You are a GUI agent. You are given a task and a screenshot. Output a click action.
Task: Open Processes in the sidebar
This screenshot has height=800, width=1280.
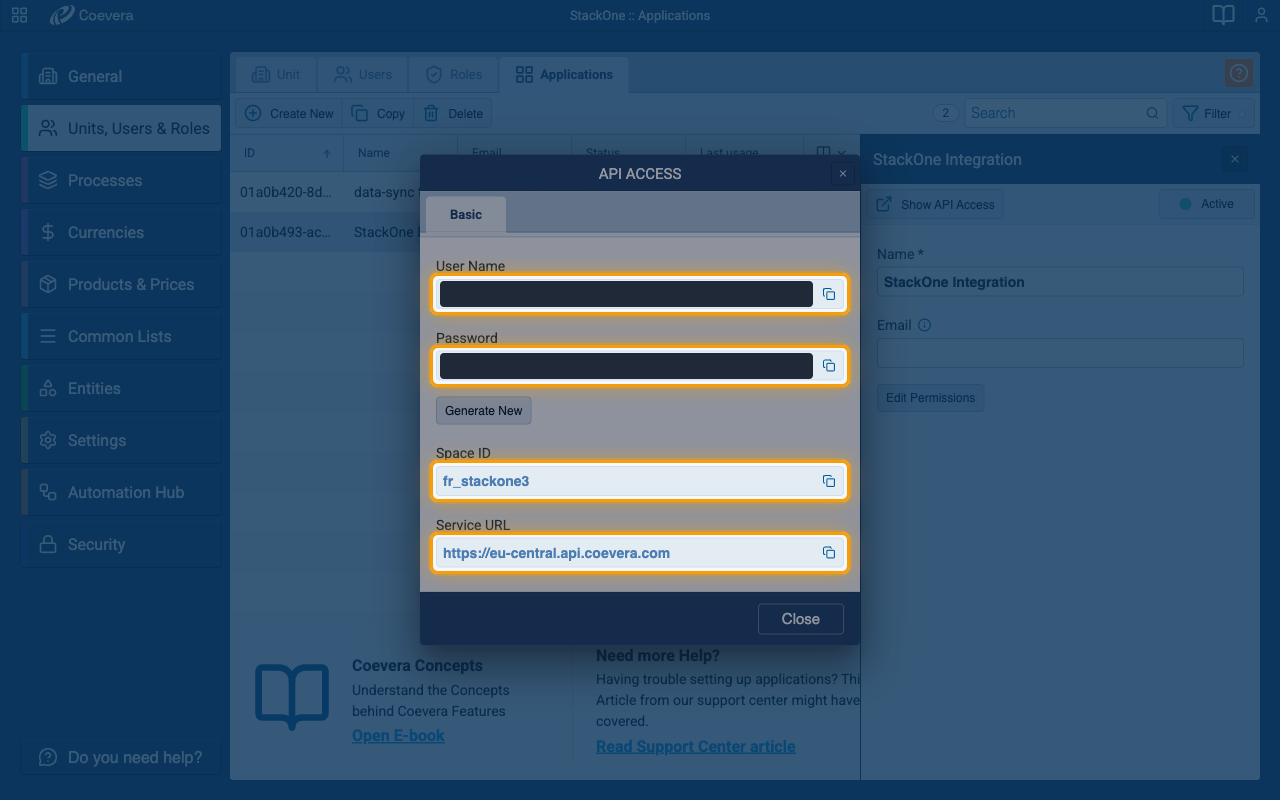(121, 181)
